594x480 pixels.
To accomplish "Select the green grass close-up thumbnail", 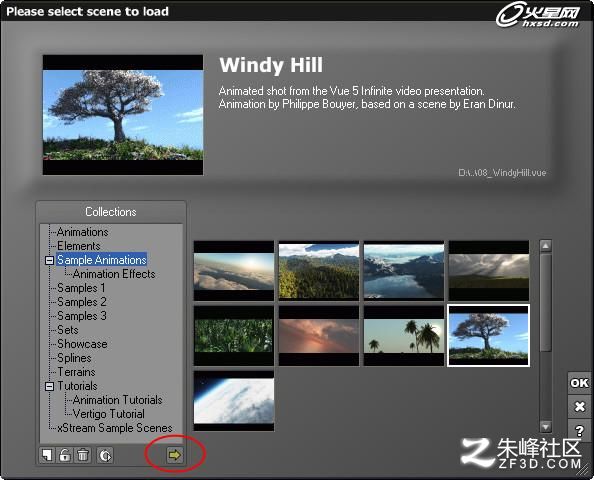I will click(x=234, y=336).
